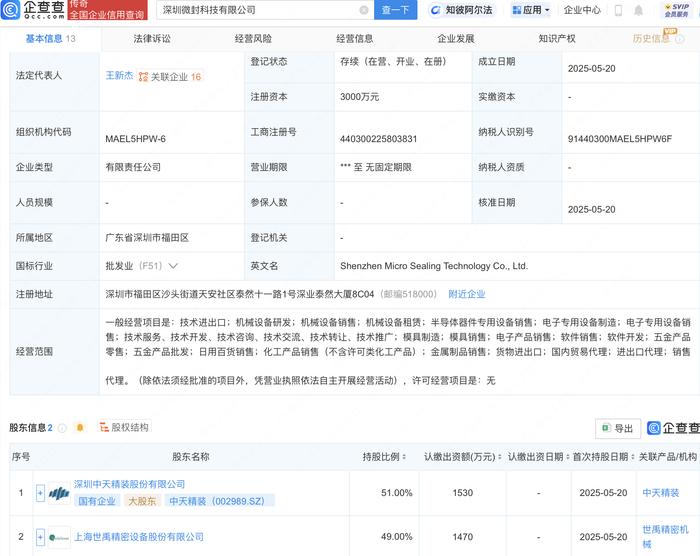Open legal representative 王新杰 link
The height and width of the screenshot is (556, 700).
tap(119, 76)
